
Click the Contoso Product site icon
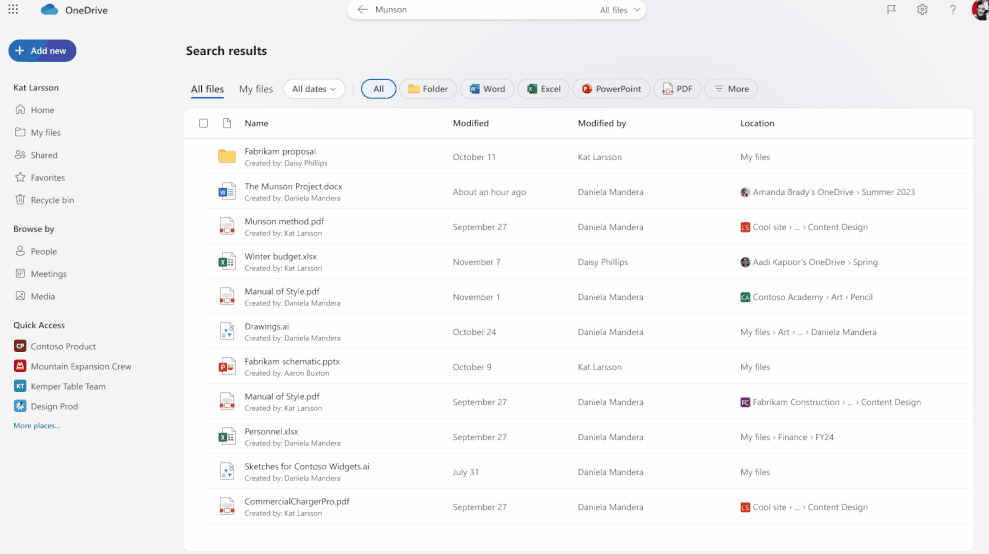(x=20, y=346)
